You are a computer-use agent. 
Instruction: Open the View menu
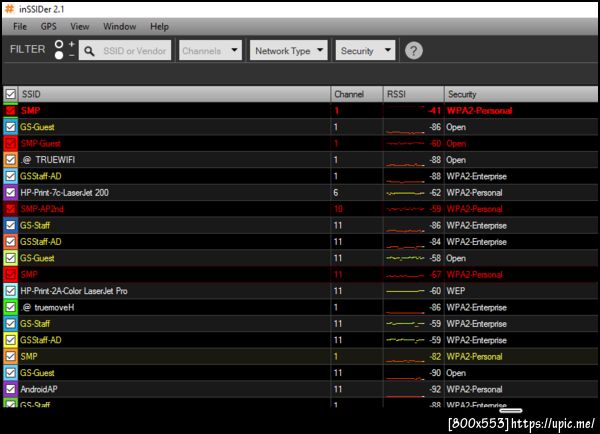click(x=80, y=26)
